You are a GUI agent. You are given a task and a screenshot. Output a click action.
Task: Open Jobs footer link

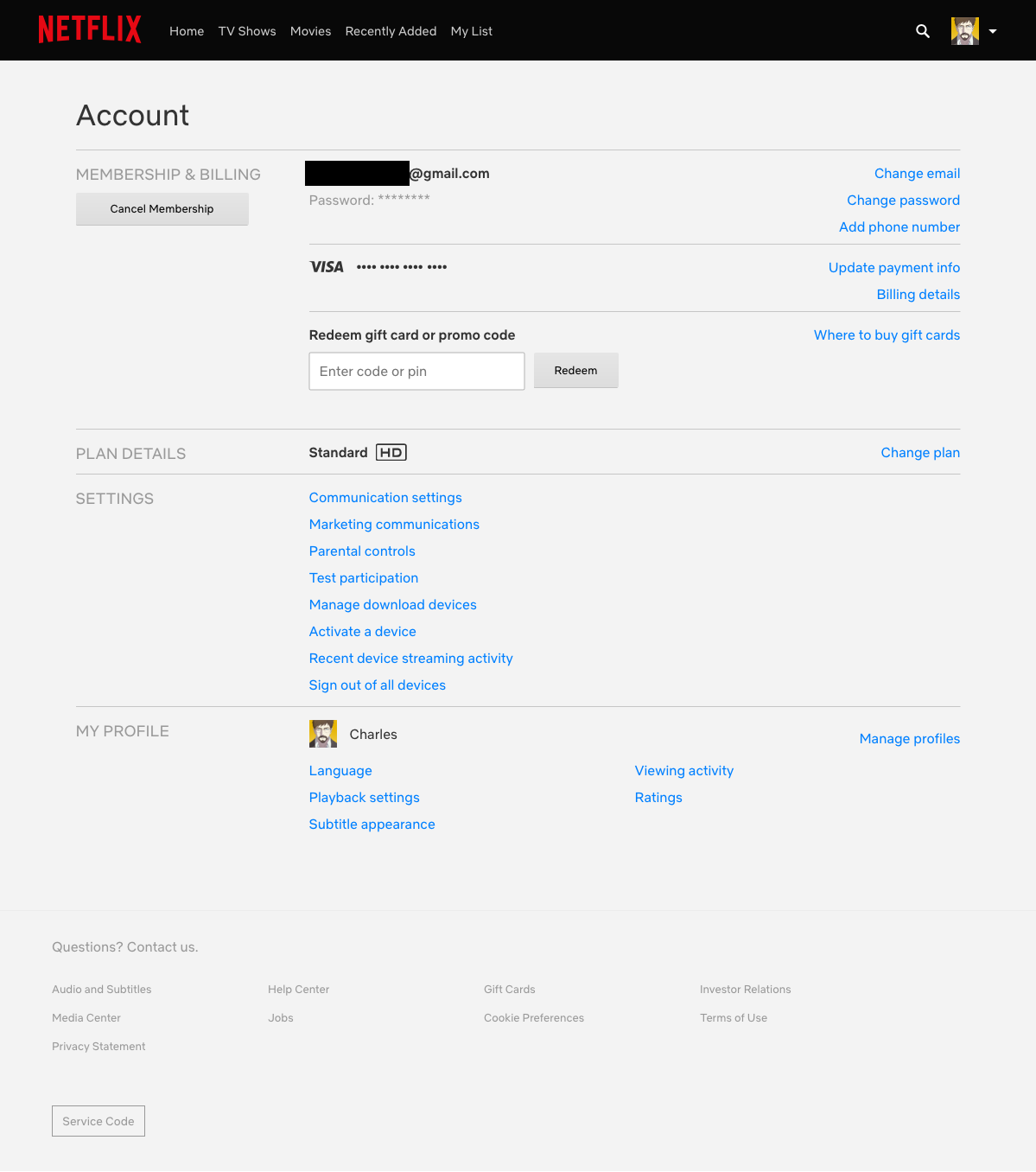pyautogui.click(x=281, y=1018)
